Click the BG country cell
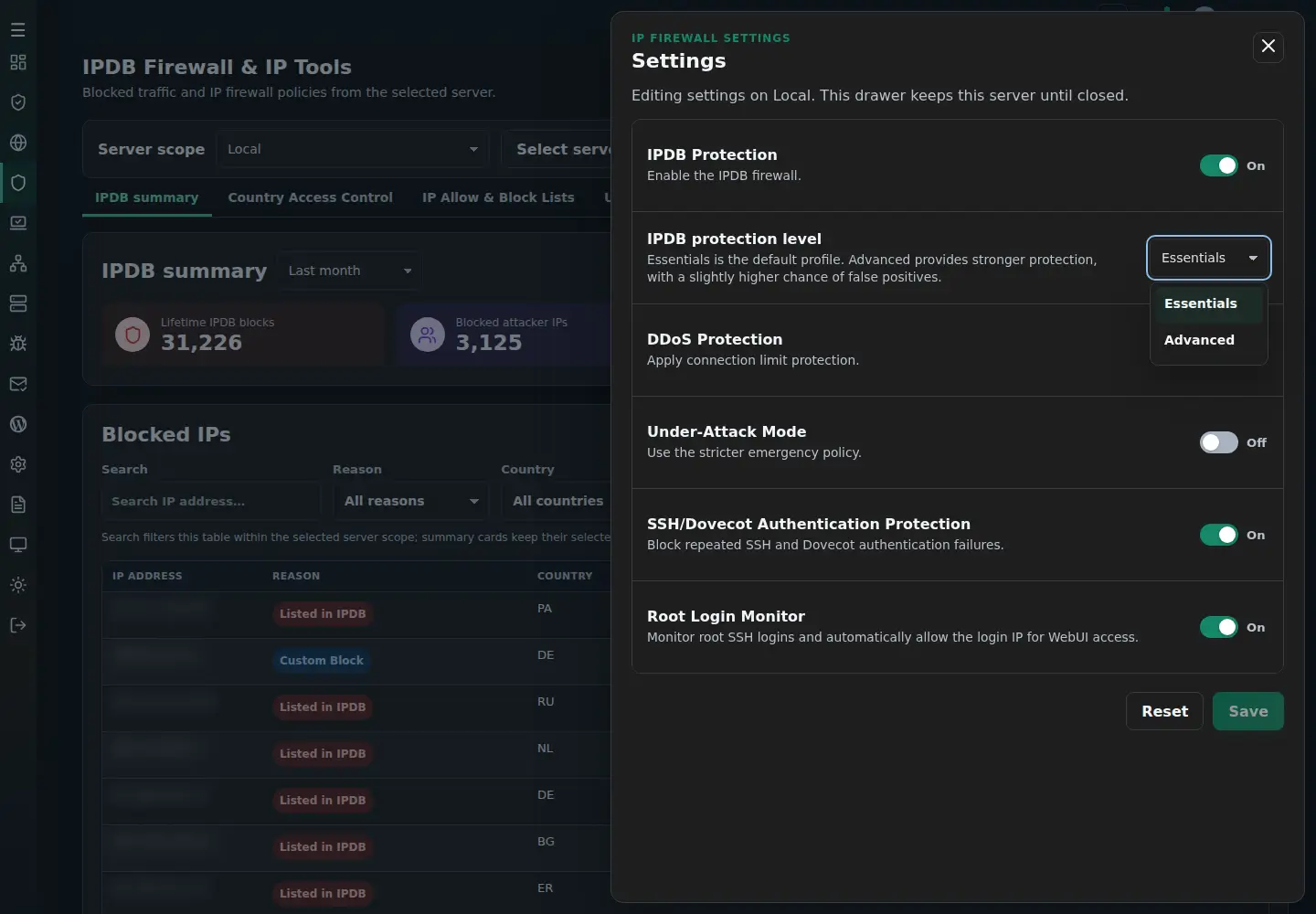Viewport: 1316px width, 914px height. [546, 842]
